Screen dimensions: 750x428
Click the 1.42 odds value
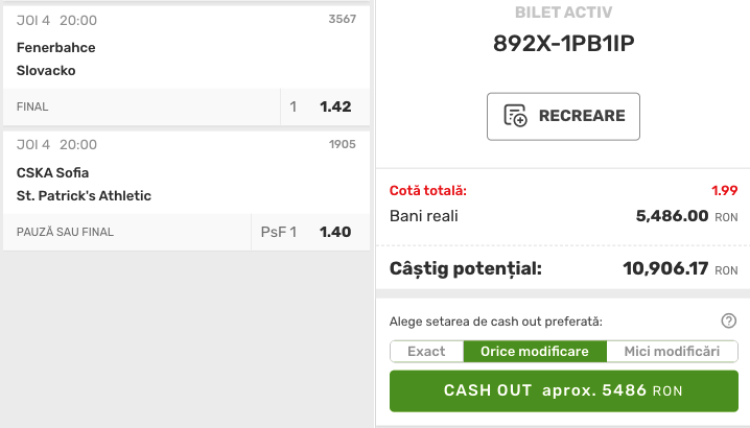click(x=335, y=107)
